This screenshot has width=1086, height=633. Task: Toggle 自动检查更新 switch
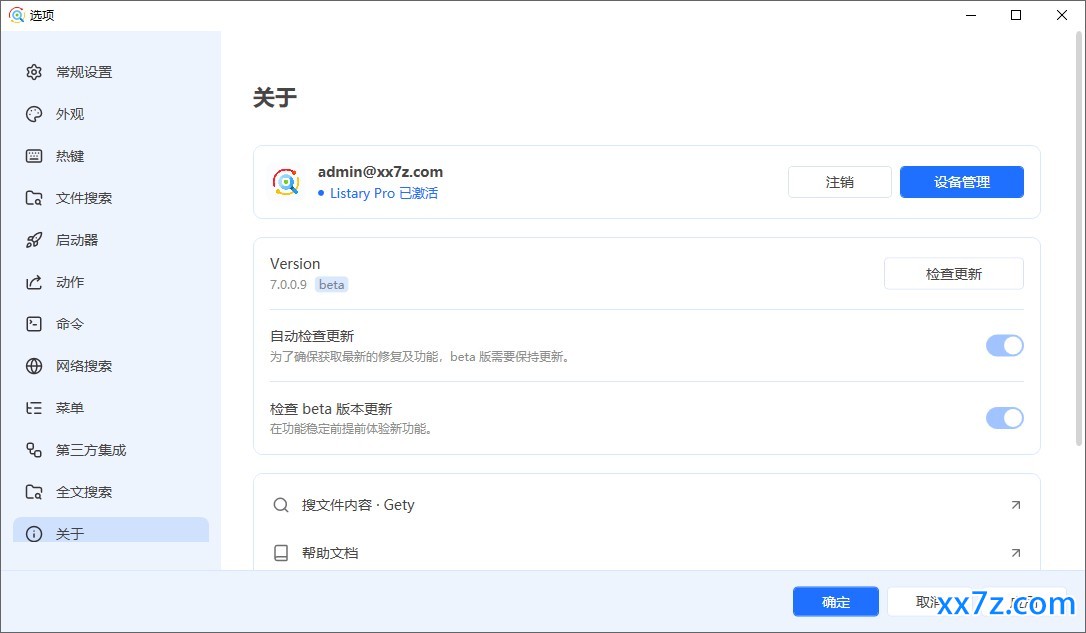(1004, 346)
